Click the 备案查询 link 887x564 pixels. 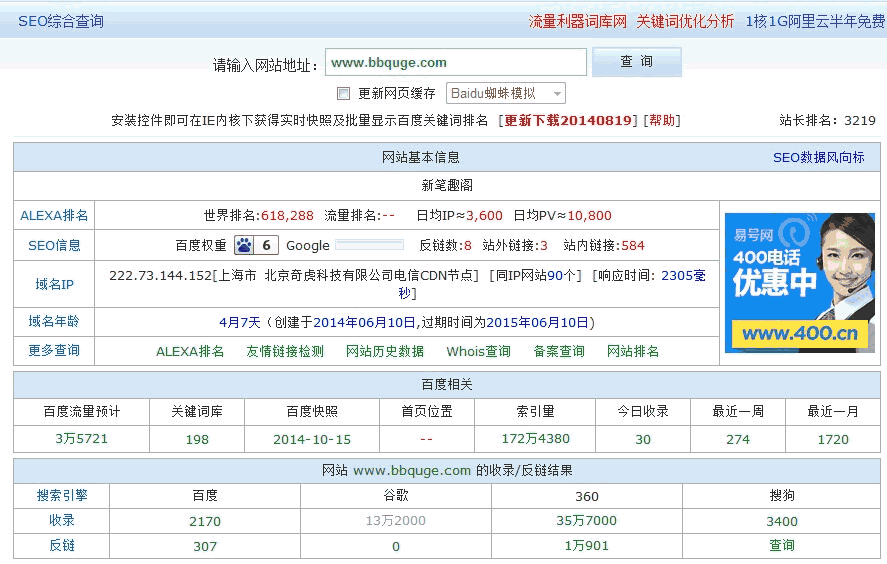[559, 351]
